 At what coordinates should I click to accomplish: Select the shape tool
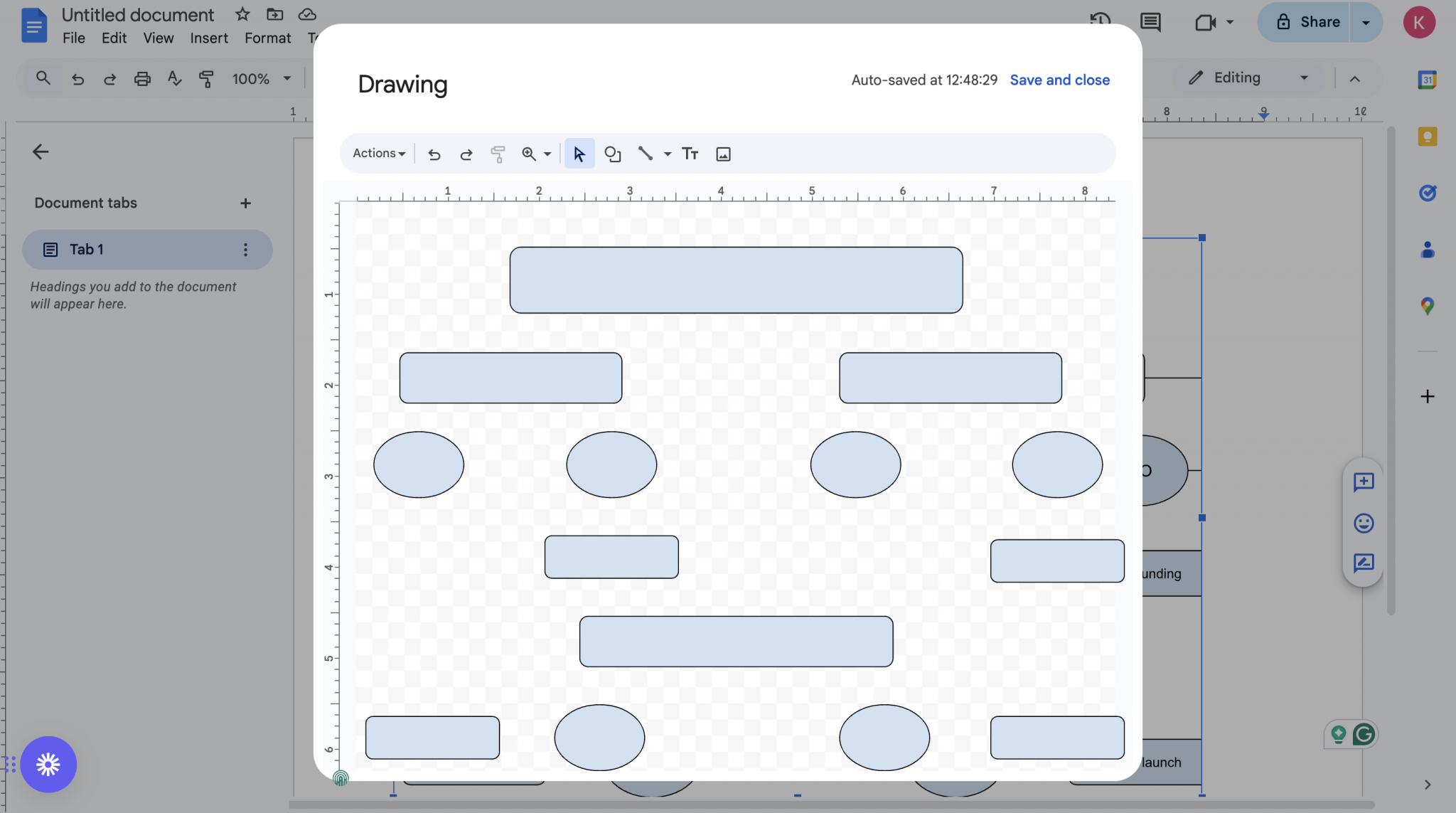[612, 153]
